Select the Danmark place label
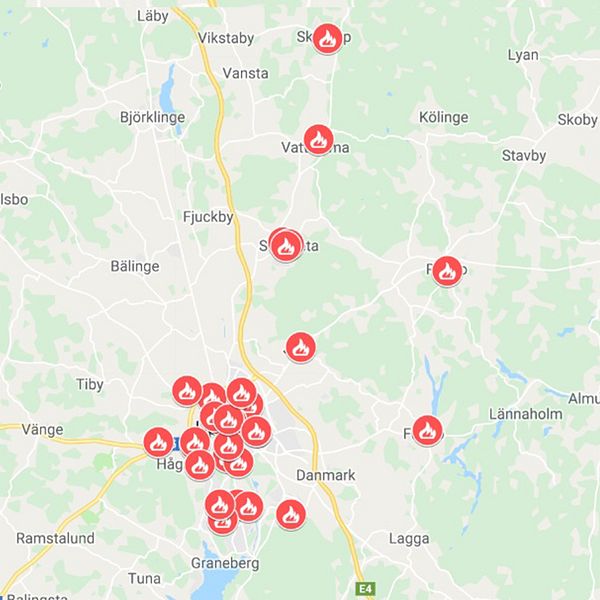The image size is (600, 600). pos(326,475)
